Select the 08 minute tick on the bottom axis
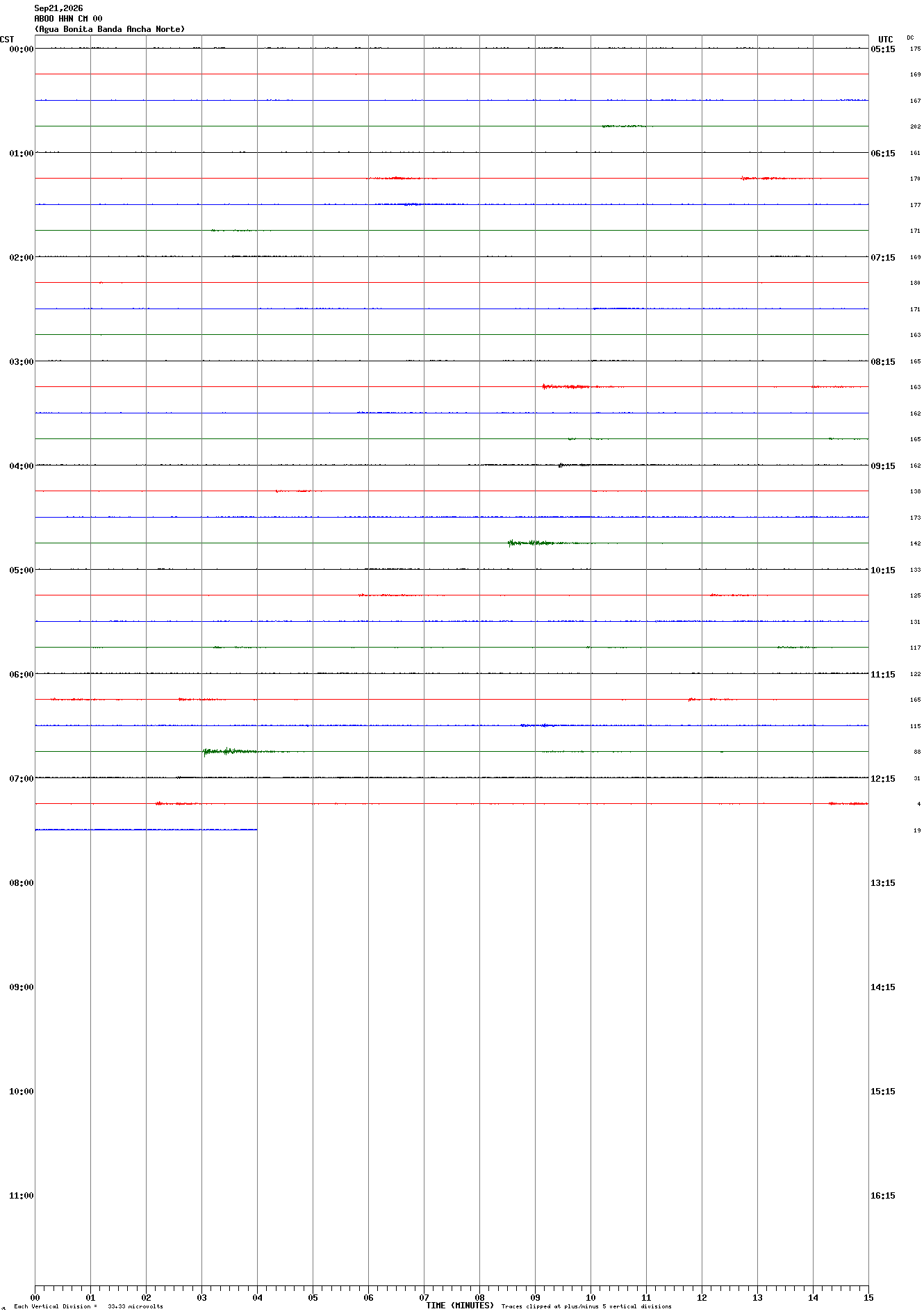The height and width of the screenshot is (1316, 924). (x=479, y=1297)
